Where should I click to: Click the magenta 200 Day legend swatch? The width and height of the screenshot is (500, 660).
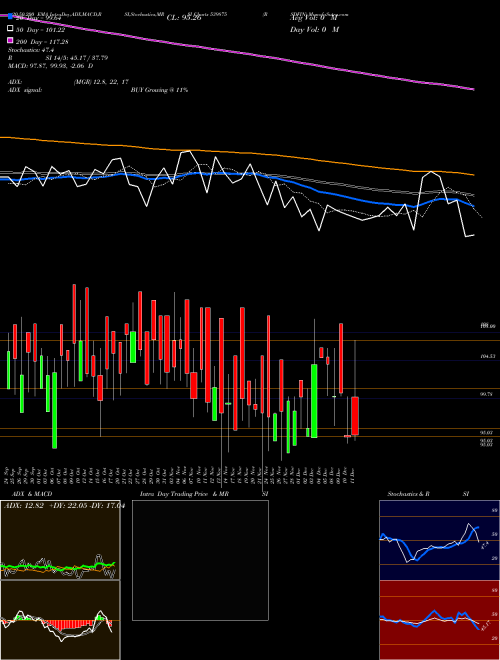pos(11,41)
